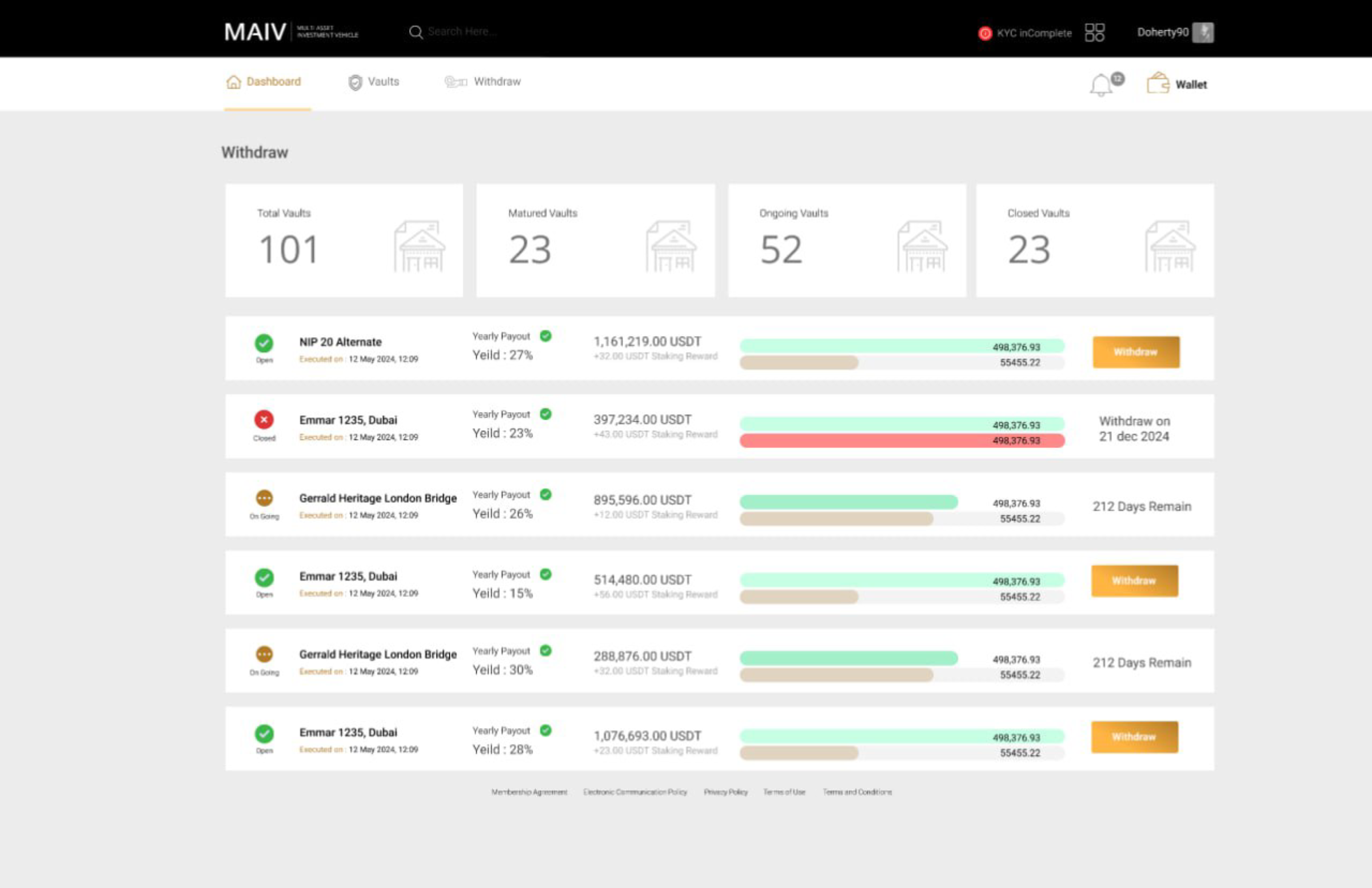The width and height of the screenshot is (1372, 888).
Task: Open NIP 20 Alternate vault name
Action: tap(340, 342)
